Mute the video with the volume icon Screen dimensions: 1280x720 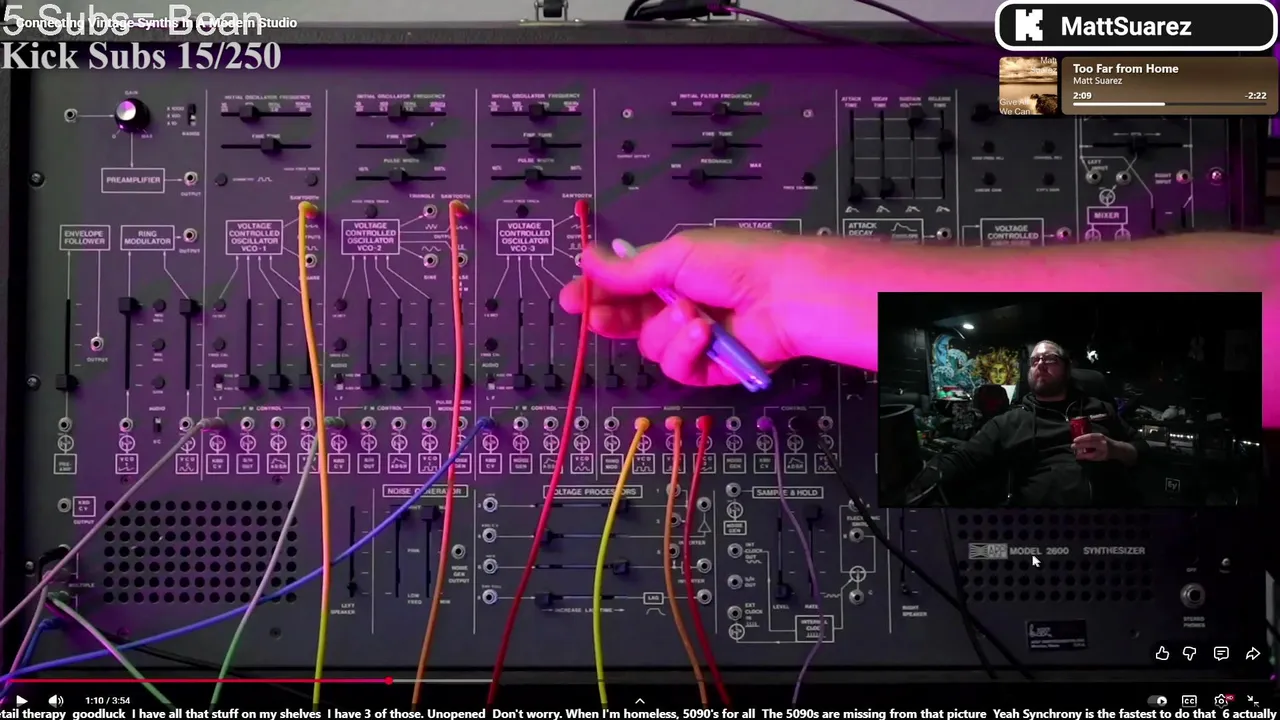(x=56, y=701)
